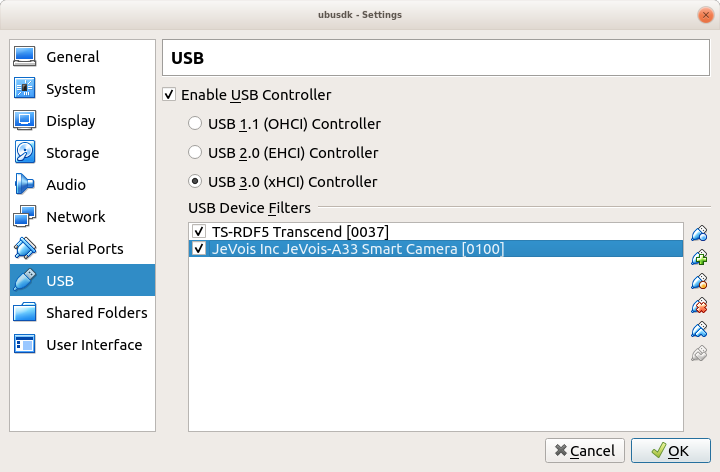Move selected USB filter up icon
The image size is (720, 472).
click(699, 329)
